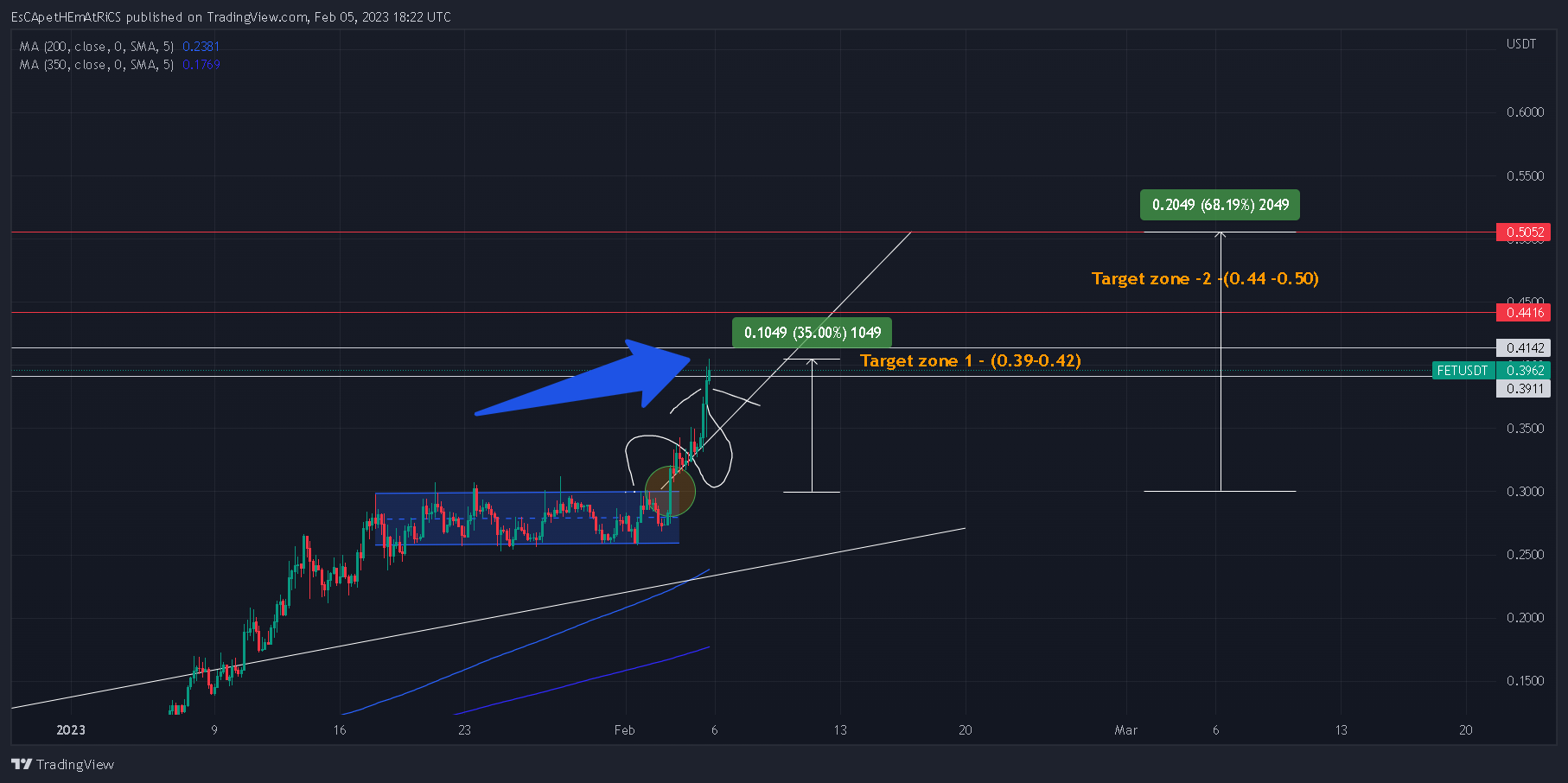Viewport: 1568px width, 783px height.
Task: Click the 23 date label on time axis
Action: 464,729
